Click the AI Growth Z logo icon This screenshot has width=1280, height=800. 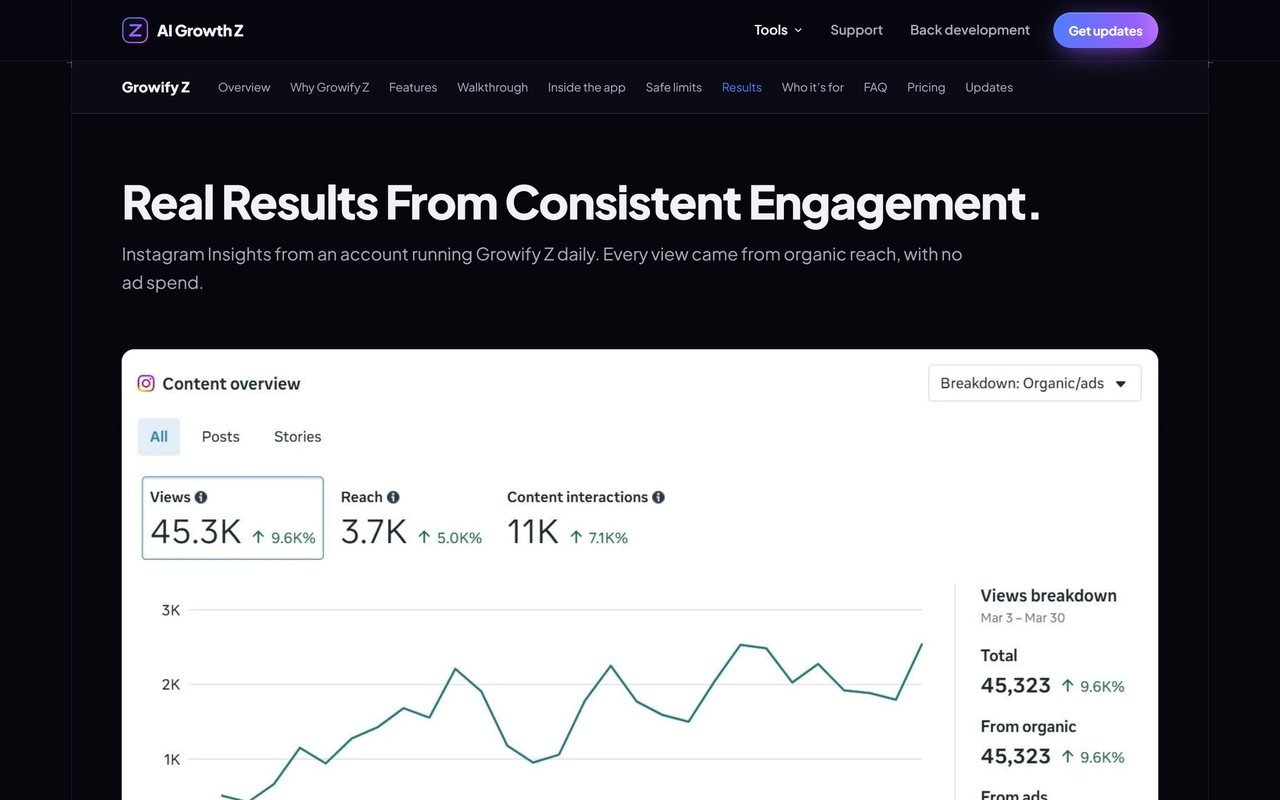coord(135,30)
